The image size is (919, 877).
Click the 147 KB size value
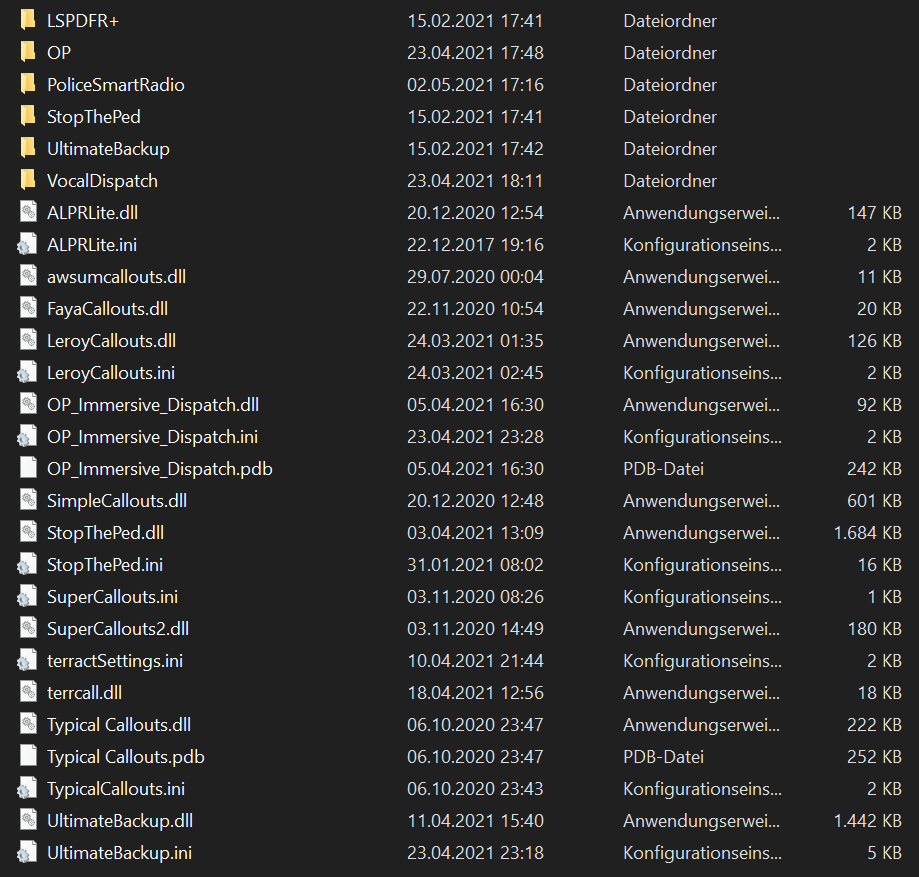pos(874,212)
